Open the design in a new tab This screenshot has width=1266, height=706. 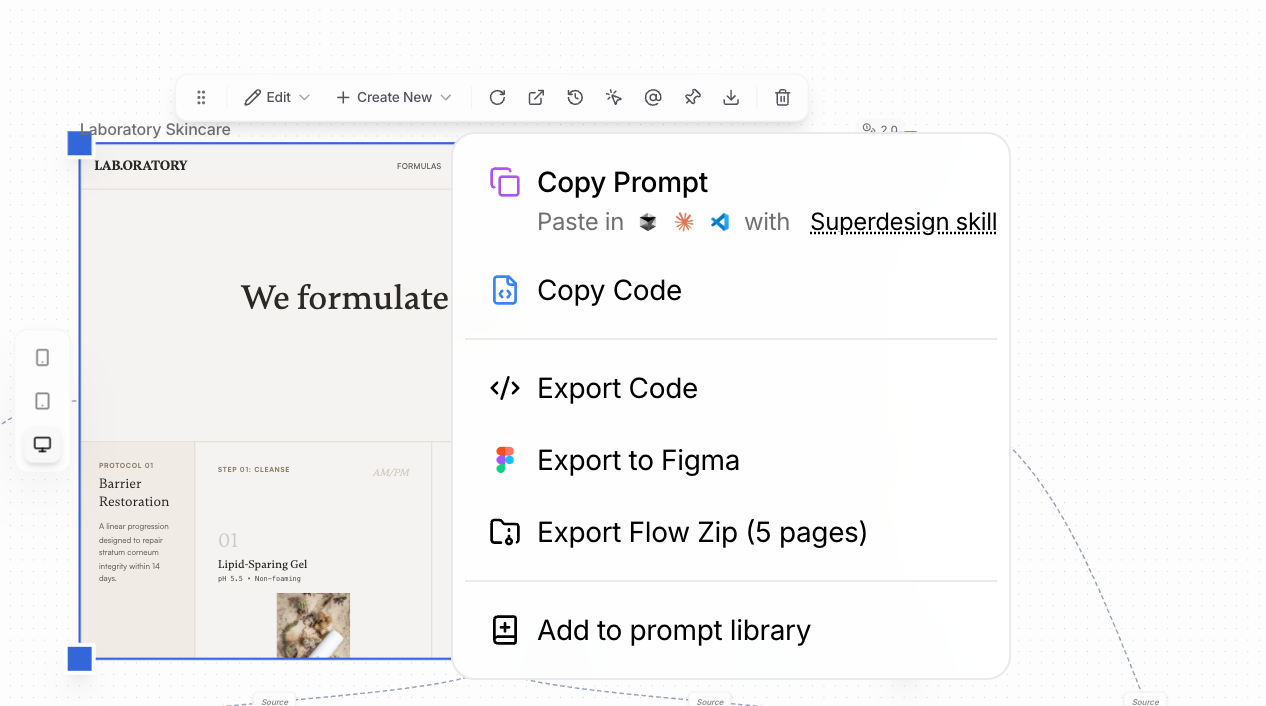(536, 97)
